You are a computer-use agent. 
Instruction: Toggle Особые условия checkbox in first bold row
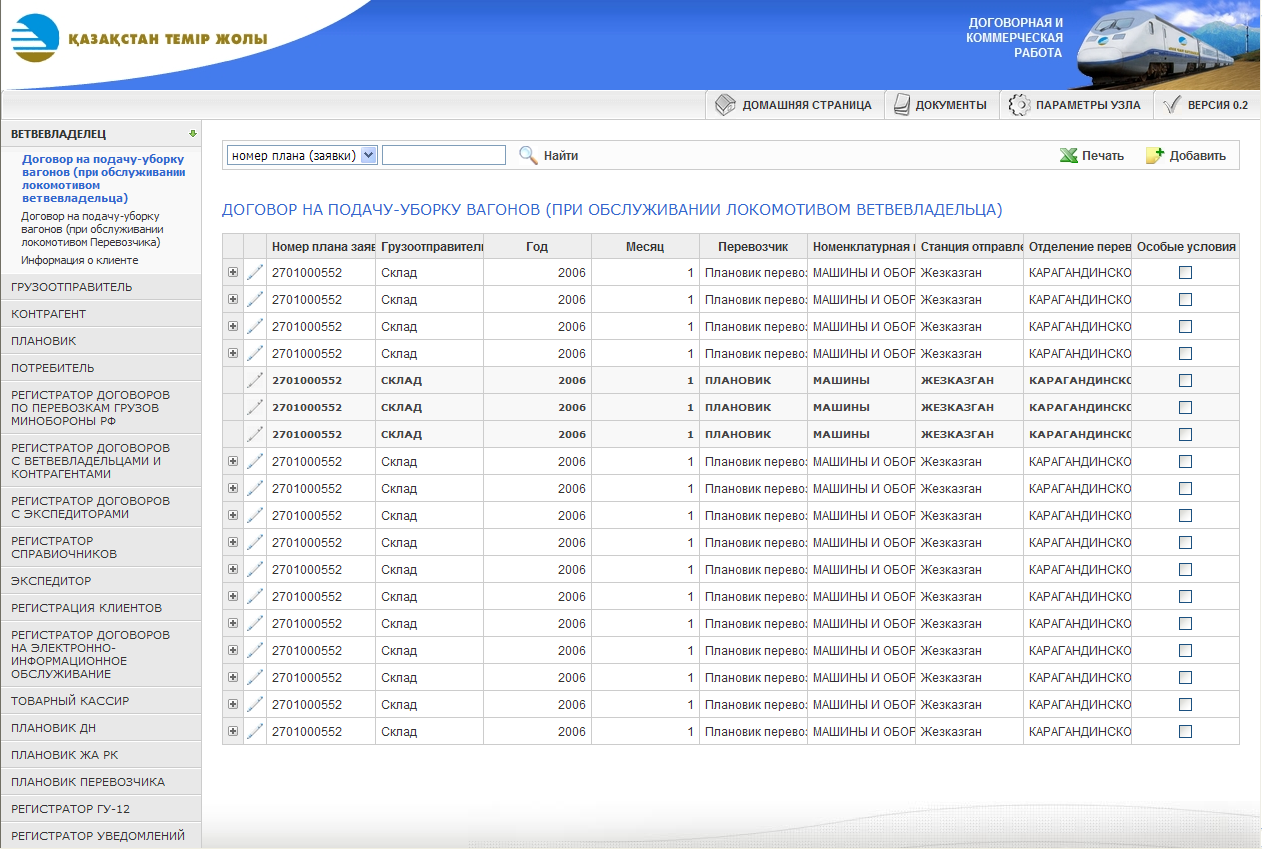(x=1185, y=380)
